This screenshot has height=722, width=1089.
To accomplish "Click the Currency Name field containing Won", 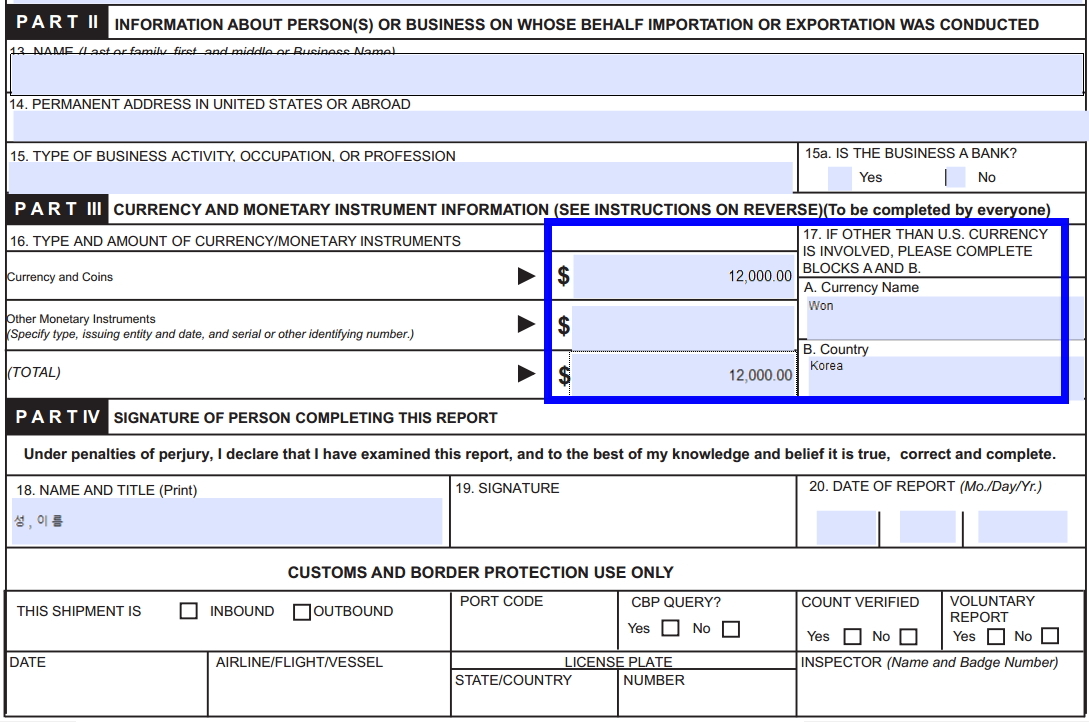I will coord(945,318).
